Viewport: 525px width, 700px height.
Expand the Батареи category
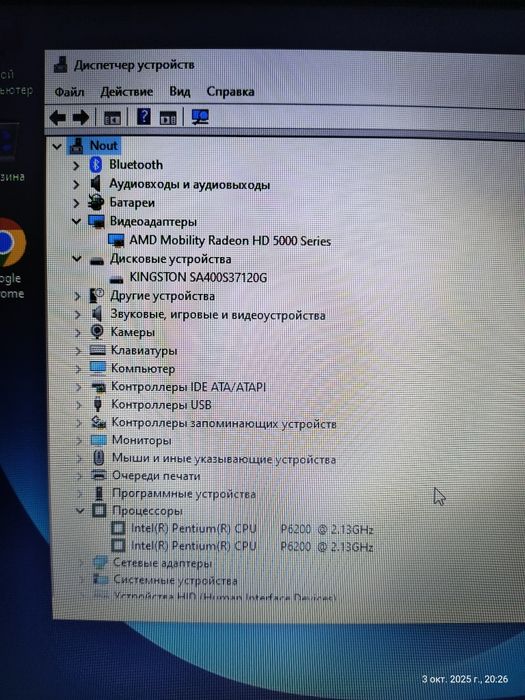[x=76, y=203]
